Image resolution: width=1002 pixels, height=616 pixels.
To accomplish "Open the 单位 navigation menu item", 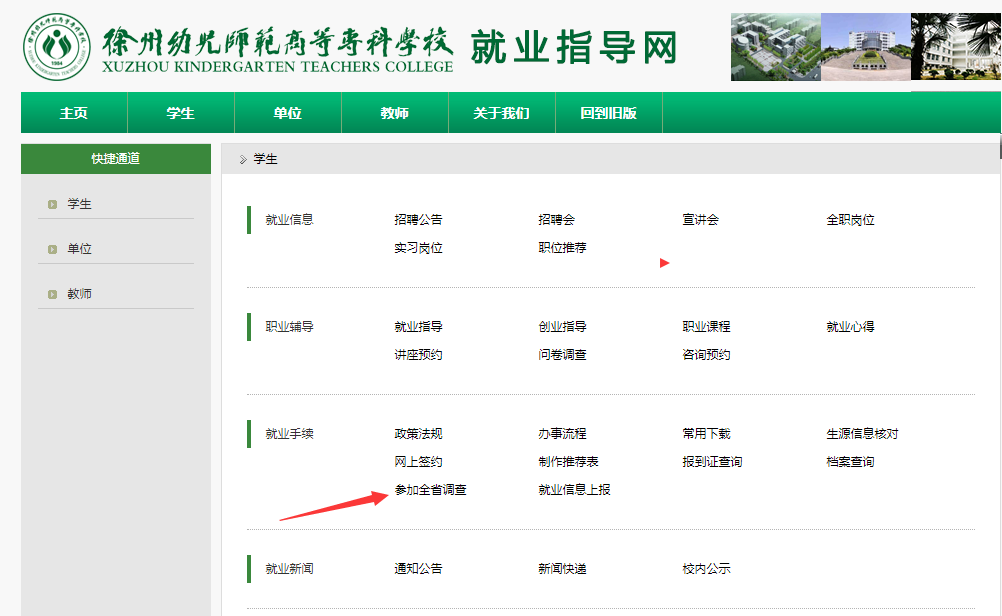I will pyautogui.click(x=288, y=113).
